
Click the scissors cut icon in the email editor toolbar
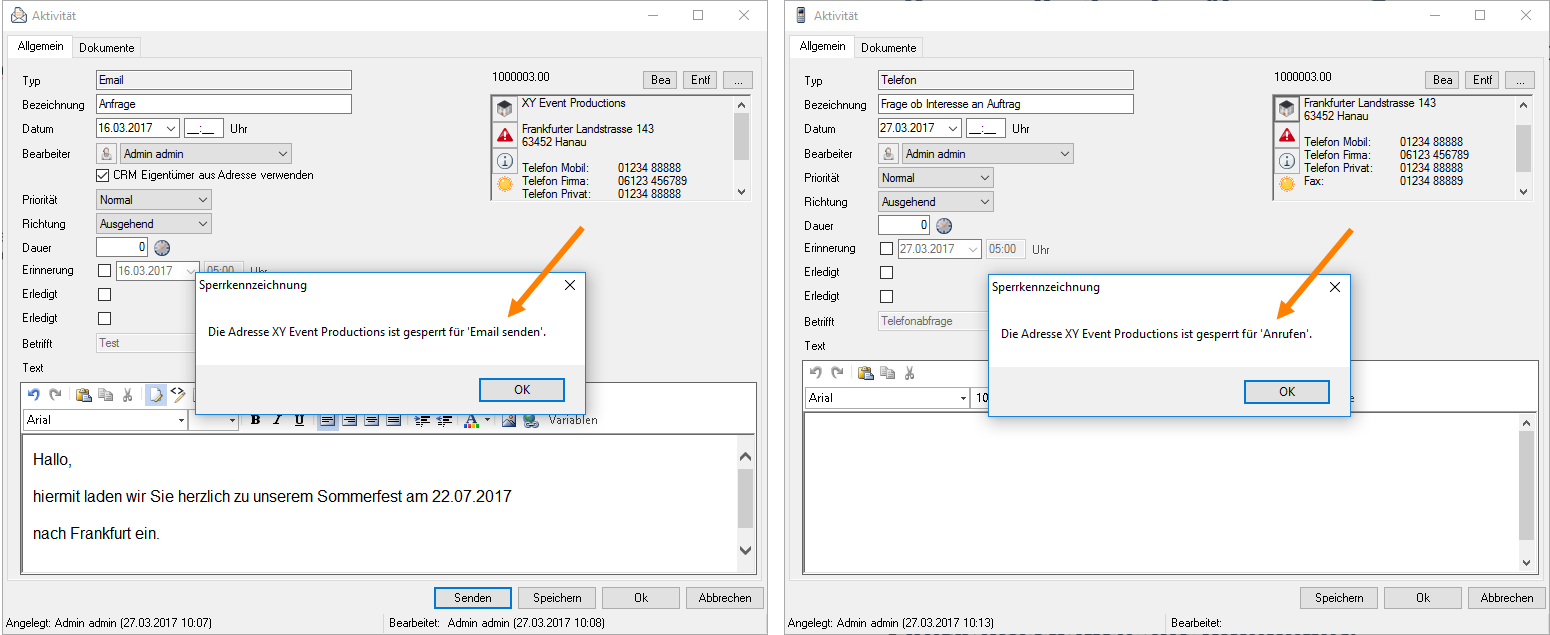coord(127,395)
